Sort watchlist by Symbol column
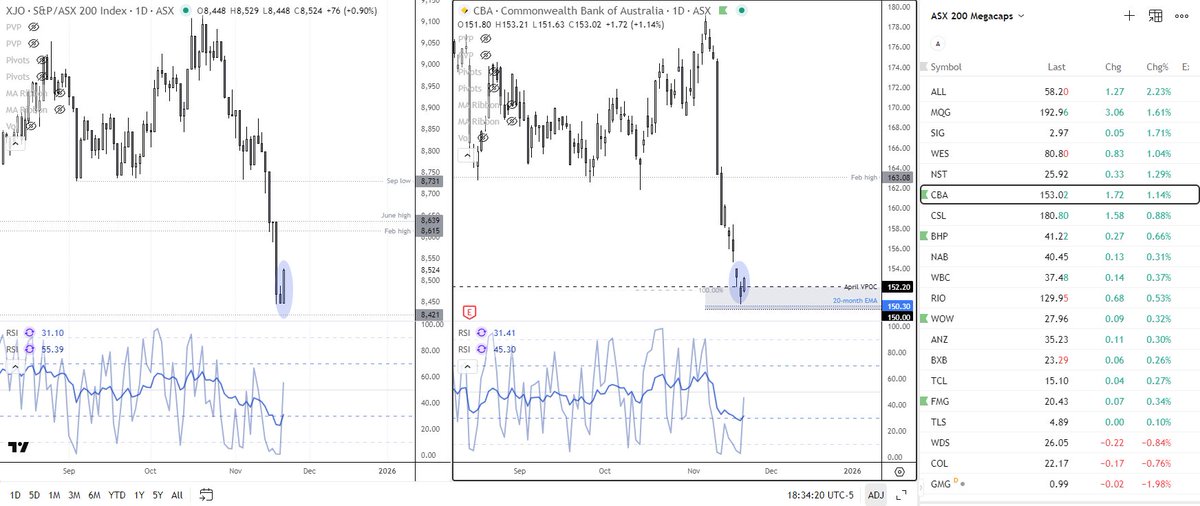Screen dimensions: 1200x506 tap(947, 67)
